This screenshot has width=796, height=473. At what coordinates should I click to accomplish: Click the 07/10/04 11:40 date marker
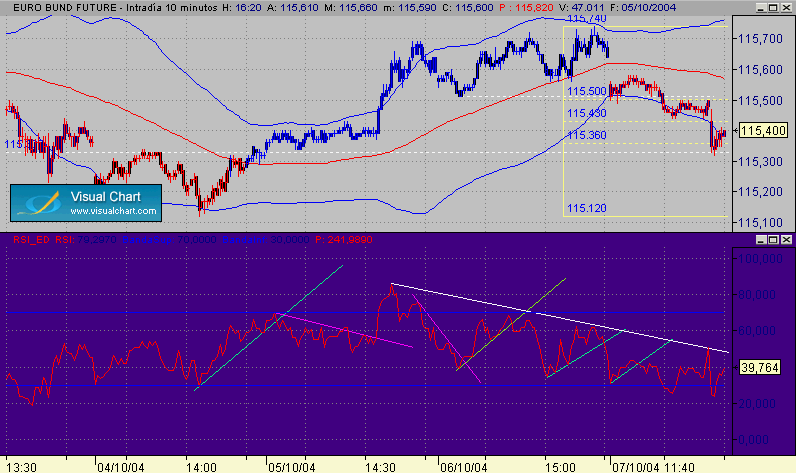pos(653,467)
